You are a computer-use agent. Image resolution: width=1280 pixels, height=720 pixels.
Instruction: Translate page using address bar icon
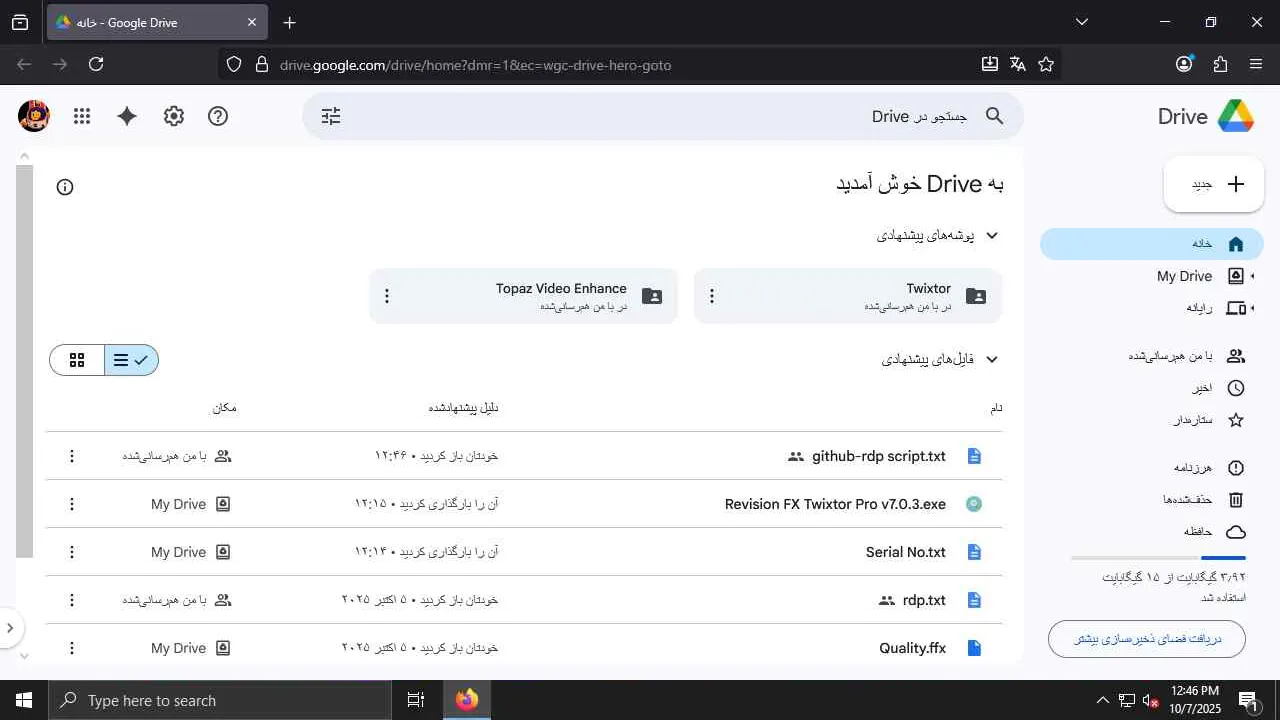pos(1018,64)
